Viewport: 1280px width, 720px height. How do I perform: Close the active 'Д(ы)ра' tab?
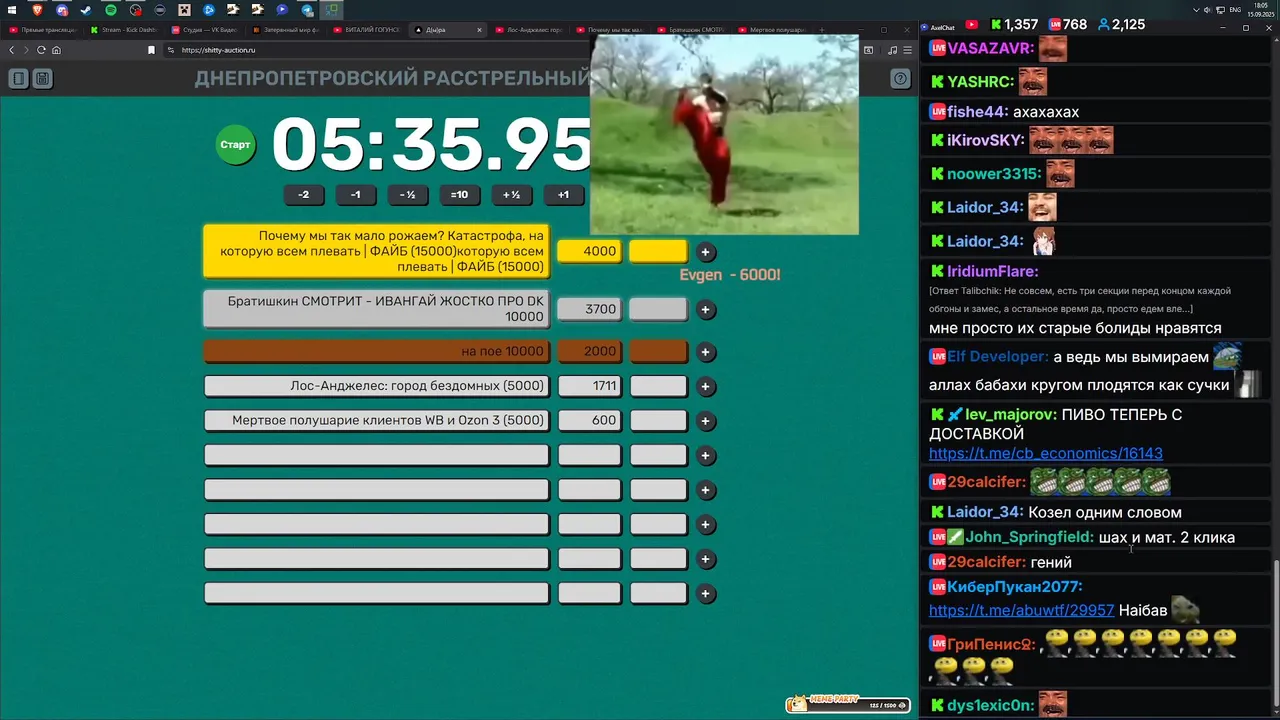pyautogui.click(x=479, y=30)
